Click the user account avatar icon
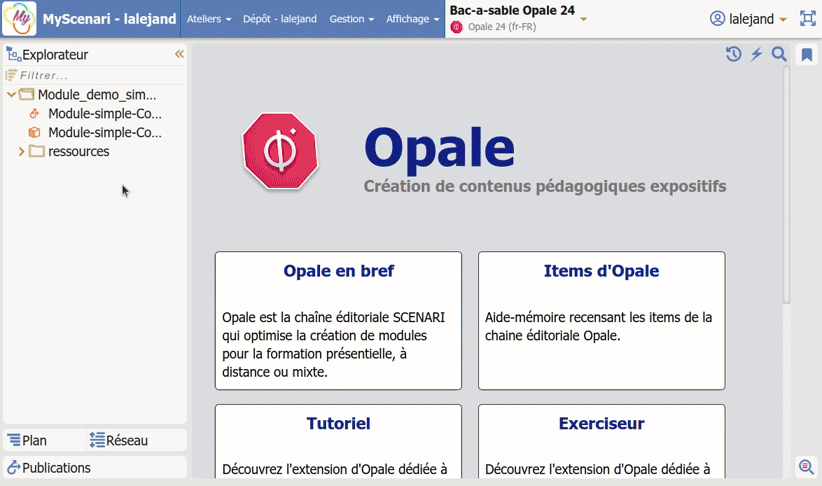 pyautogui.click(x=717, y=18)
